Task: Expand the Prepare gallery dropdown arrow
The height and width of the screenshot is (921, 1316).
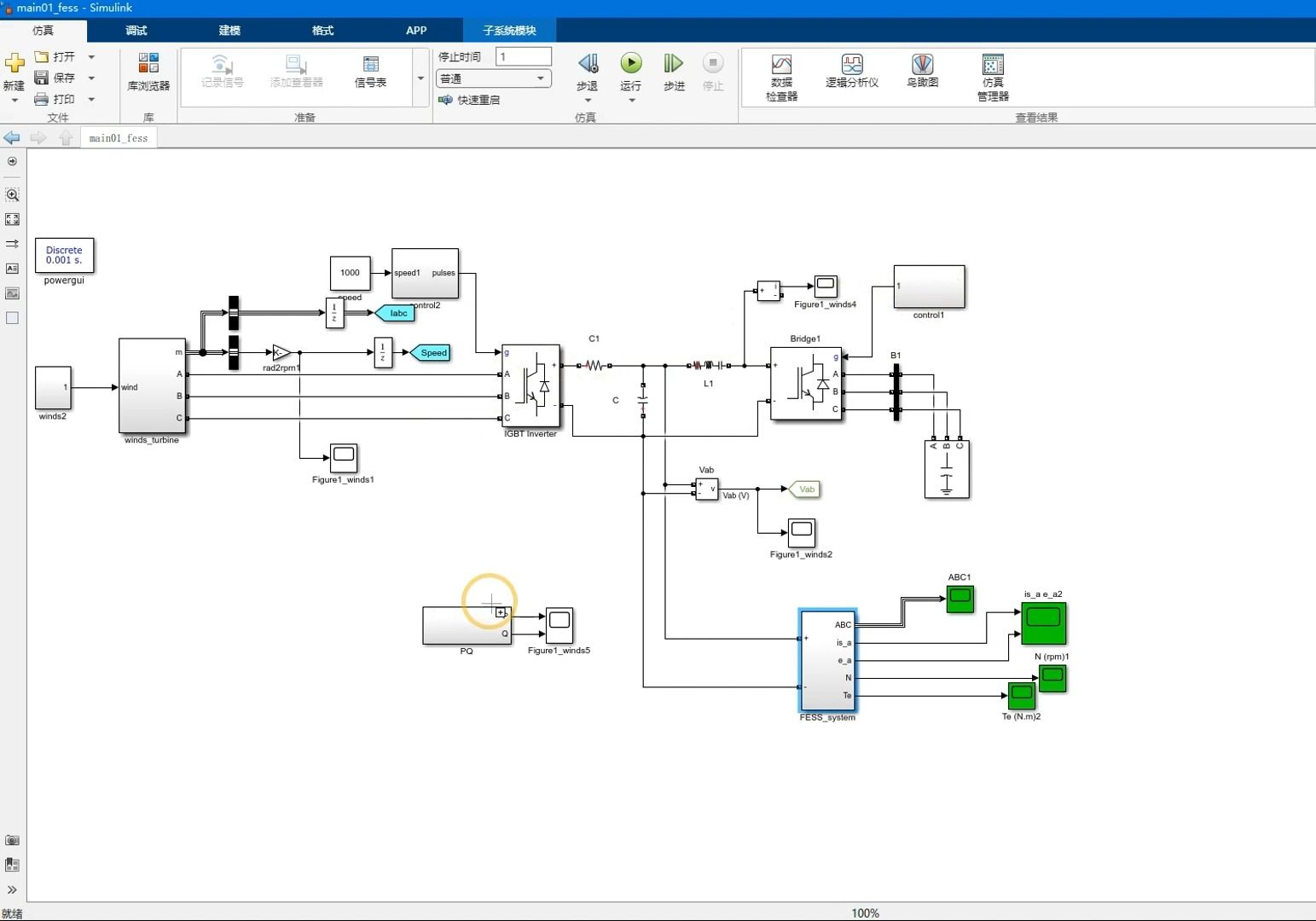Action: [420, 78]
